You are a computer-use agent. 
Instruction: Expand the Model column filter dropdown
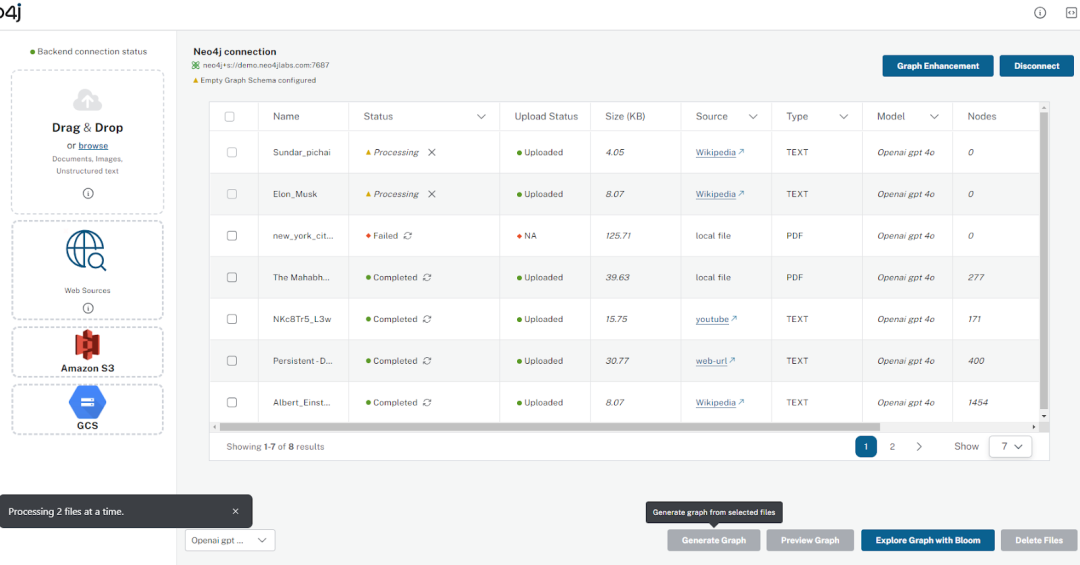coord(935,116)
